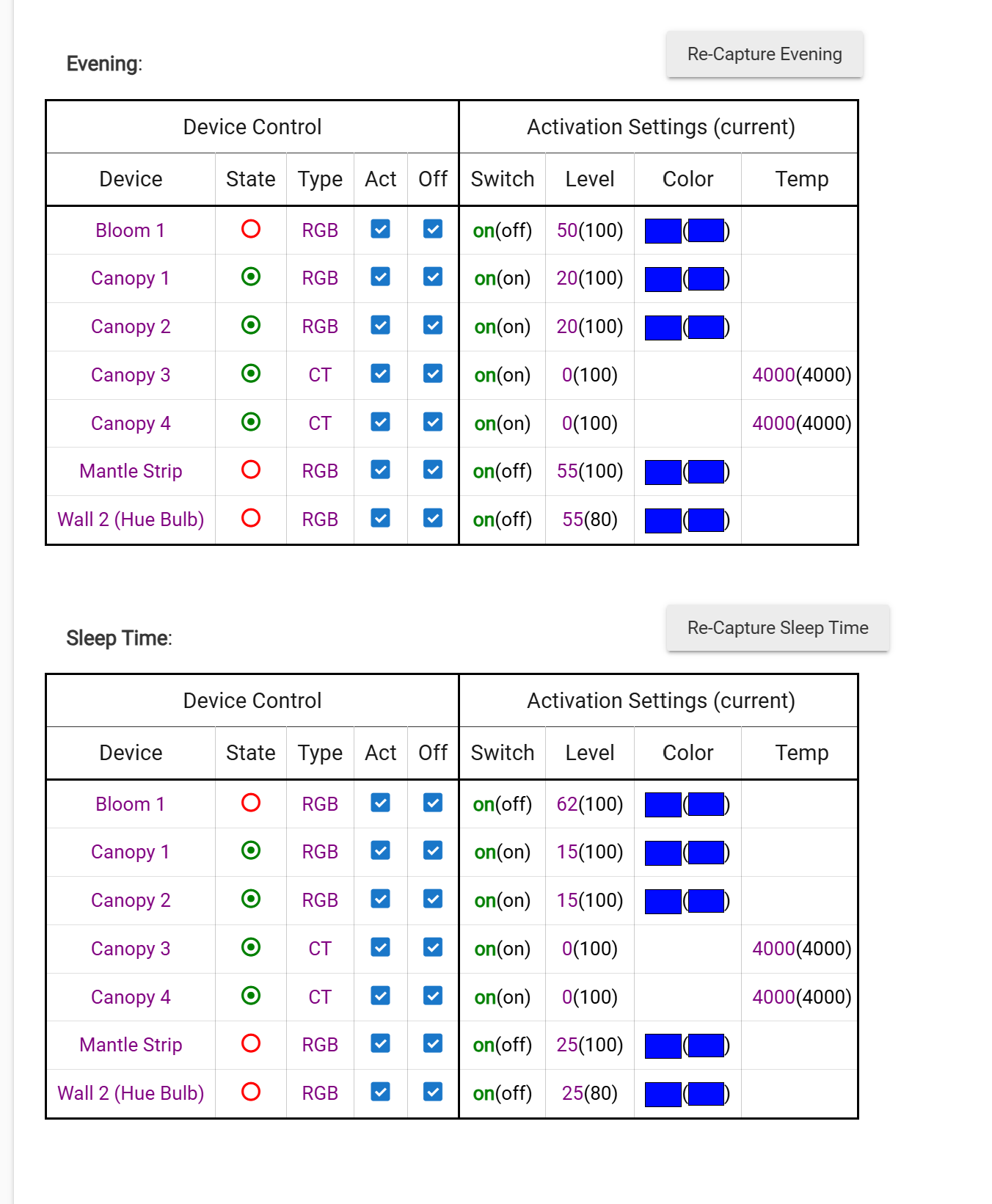Uncheck Act checkbox for Bloom 1 in Evening
This screenshot has width=992, height=1204.
[380, 230]
